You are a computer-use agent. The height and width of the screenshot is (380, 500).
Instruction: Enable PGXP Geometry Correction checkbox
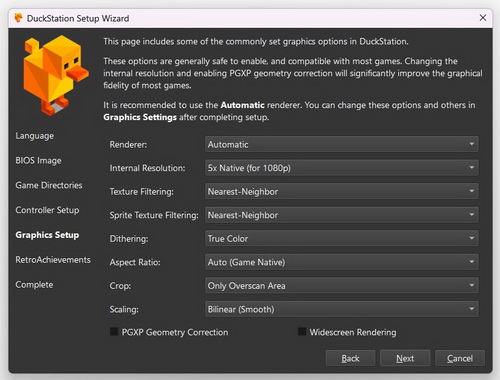114,332
